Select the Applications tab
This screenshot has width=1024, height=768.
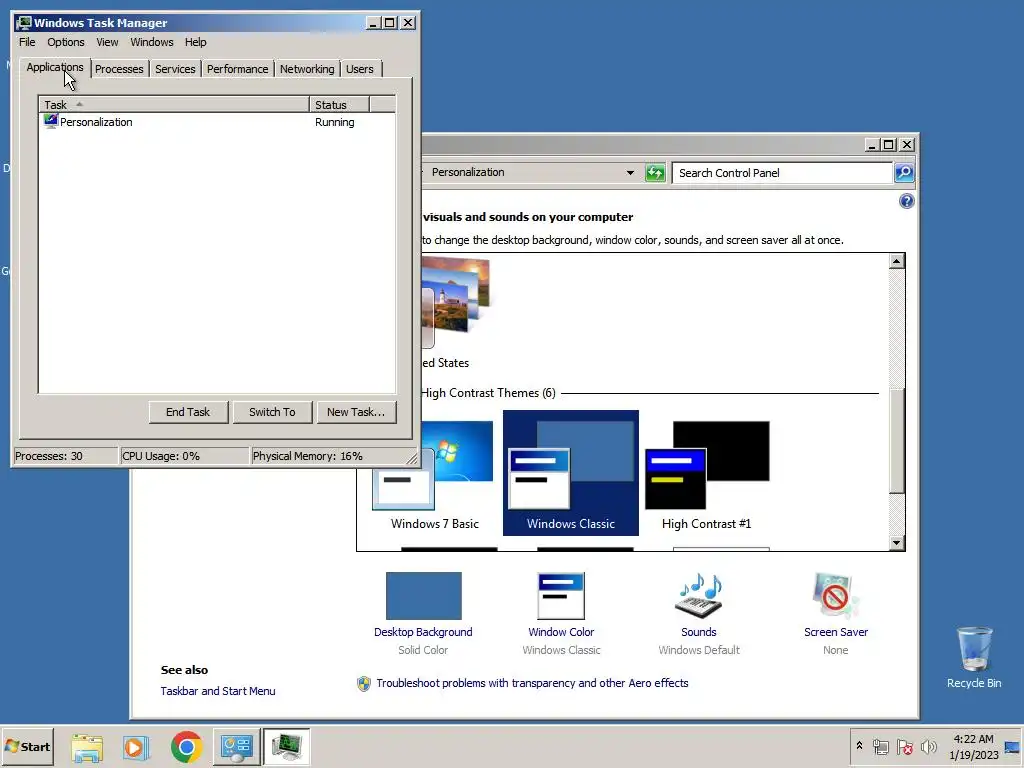[x=55, y=67]
